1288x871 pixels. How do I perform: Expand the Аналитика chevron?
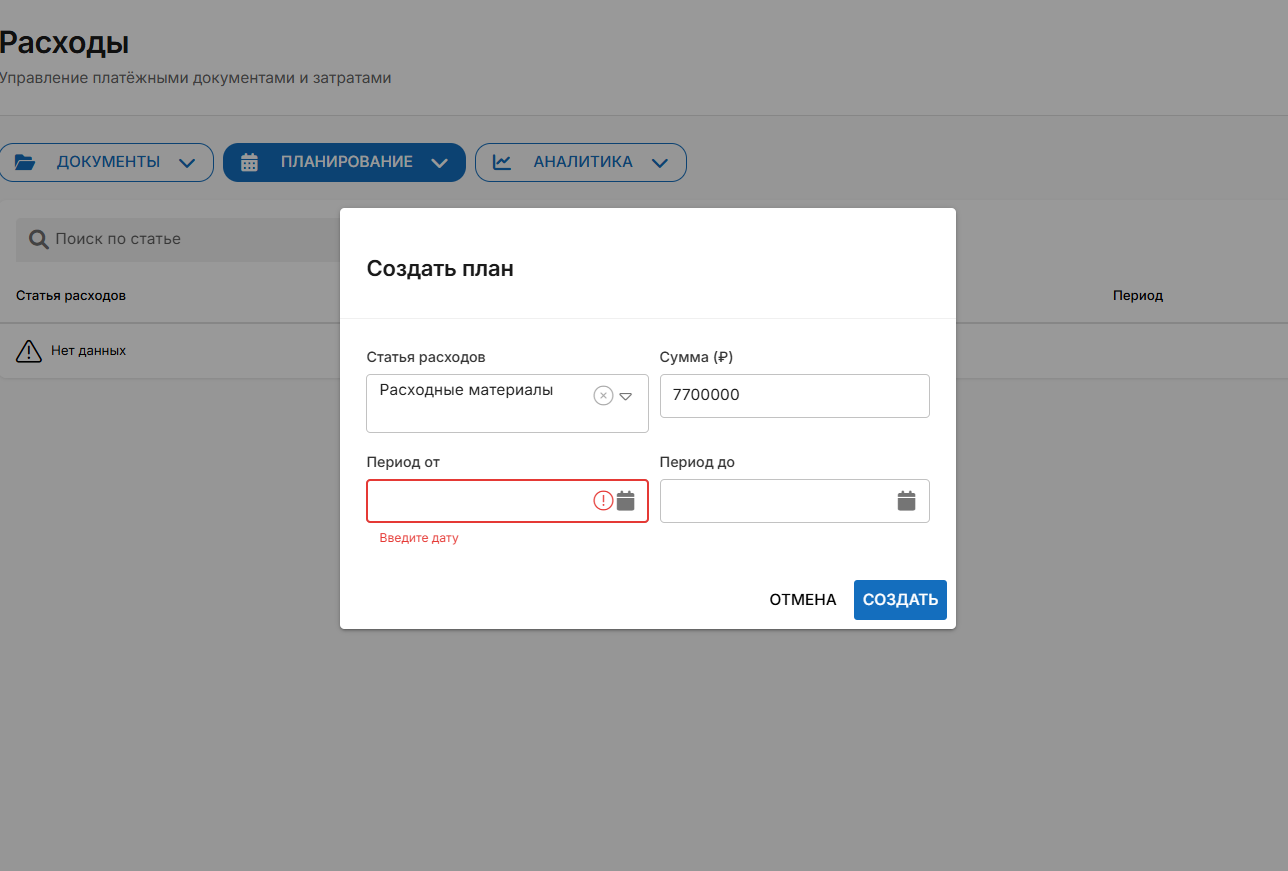(x=659, y=163)
